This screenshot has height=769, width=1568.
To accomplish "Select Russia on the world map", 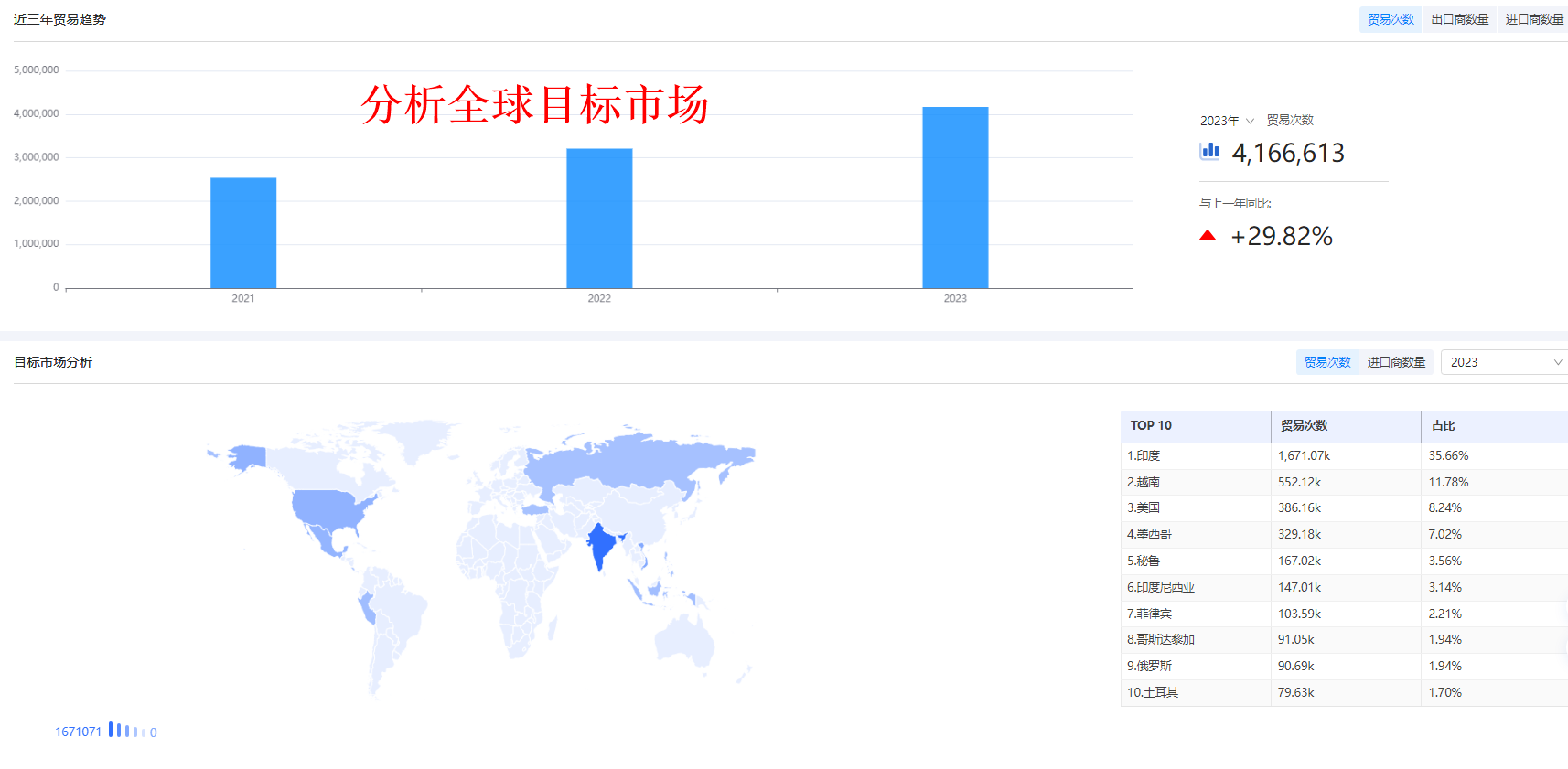I will [x=640, y=462].
